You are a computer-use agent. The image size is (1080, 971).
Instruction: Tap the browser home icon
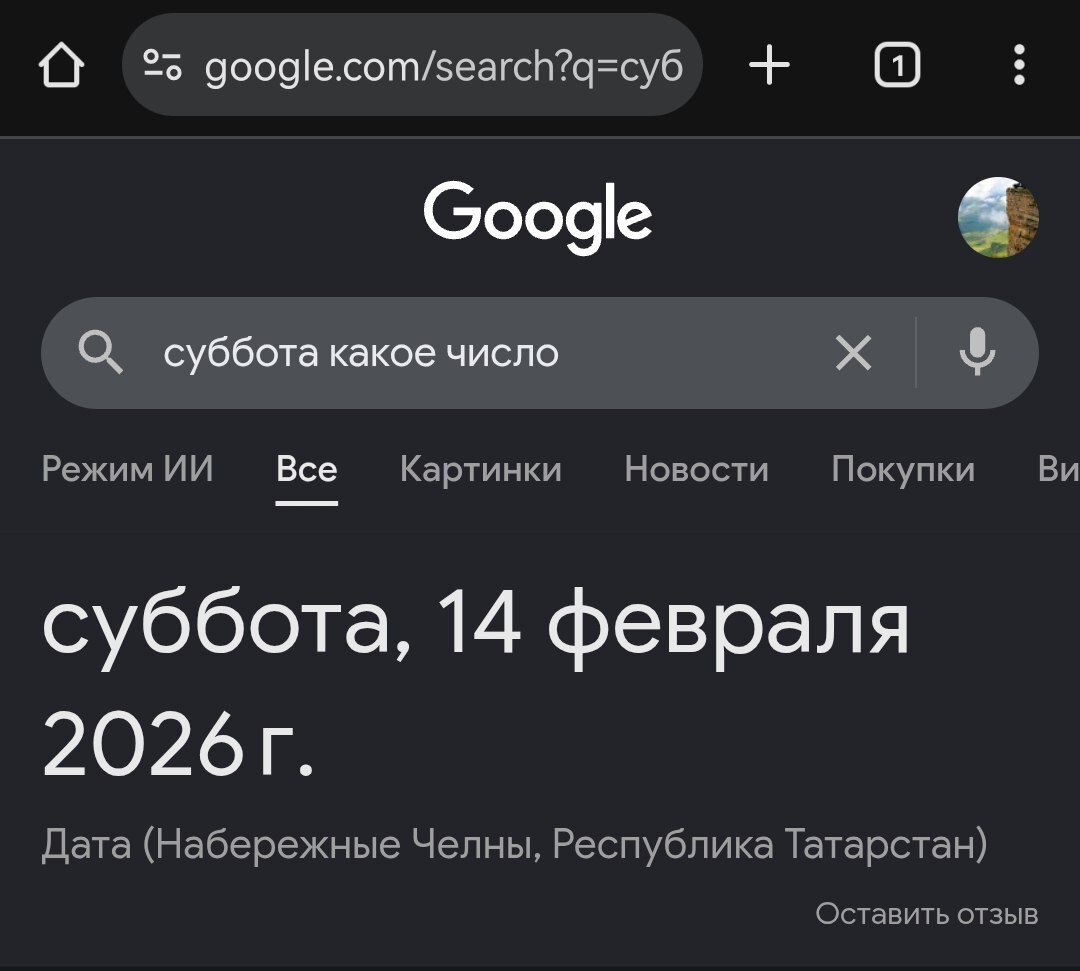pos(62,67)
